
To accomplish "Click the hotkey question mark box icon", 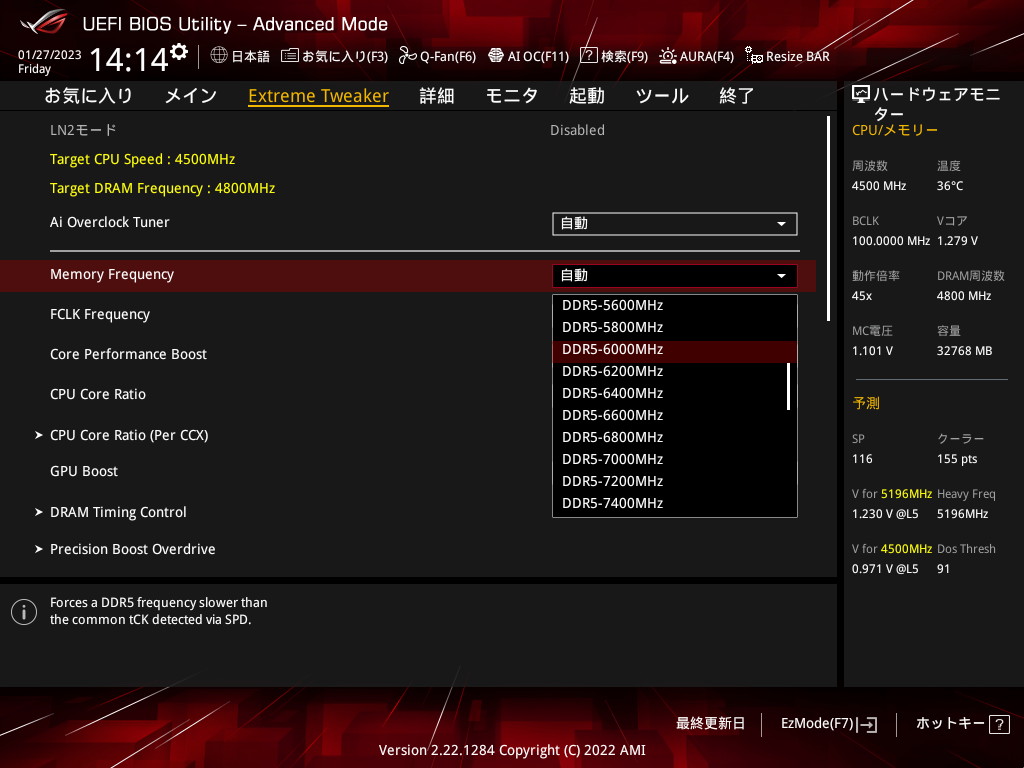I will point(999,724).
